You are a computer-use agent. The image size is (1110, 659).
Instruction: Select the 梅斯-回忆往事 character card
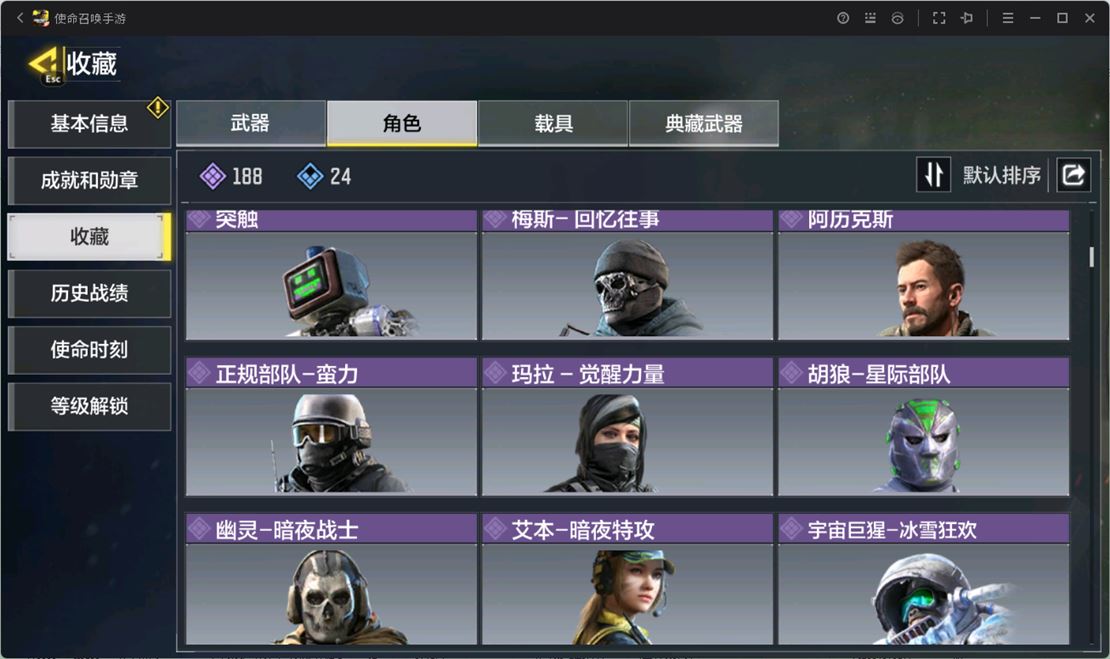627,275
